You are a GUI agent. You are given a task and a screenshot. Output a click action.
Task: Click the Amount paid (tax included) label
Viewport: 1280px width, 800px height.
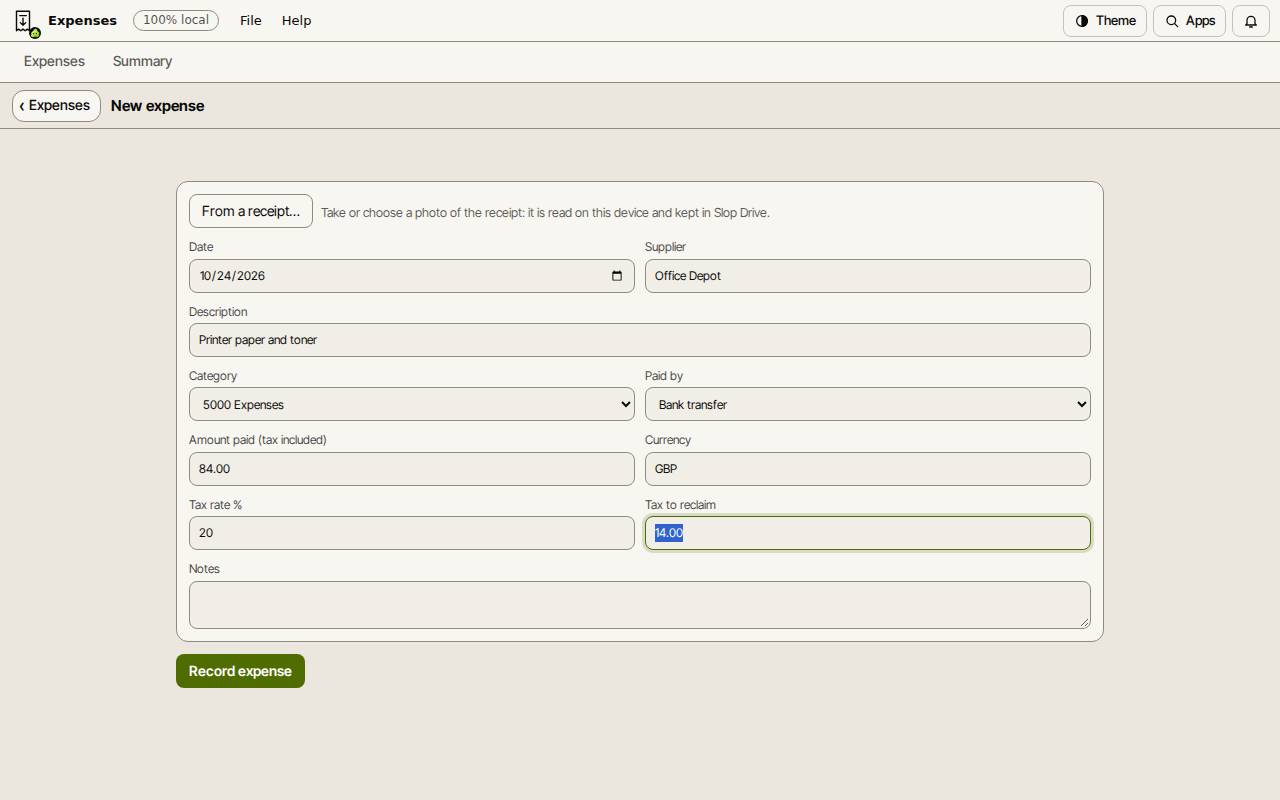258,440
